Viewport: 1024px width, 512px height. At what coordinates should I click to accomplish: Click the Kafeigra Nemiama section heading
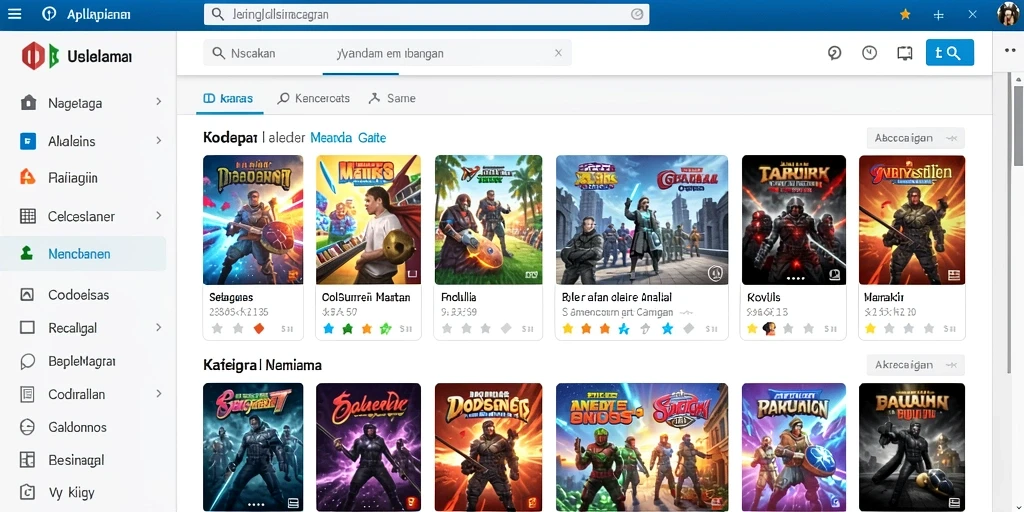click(263, 365)
